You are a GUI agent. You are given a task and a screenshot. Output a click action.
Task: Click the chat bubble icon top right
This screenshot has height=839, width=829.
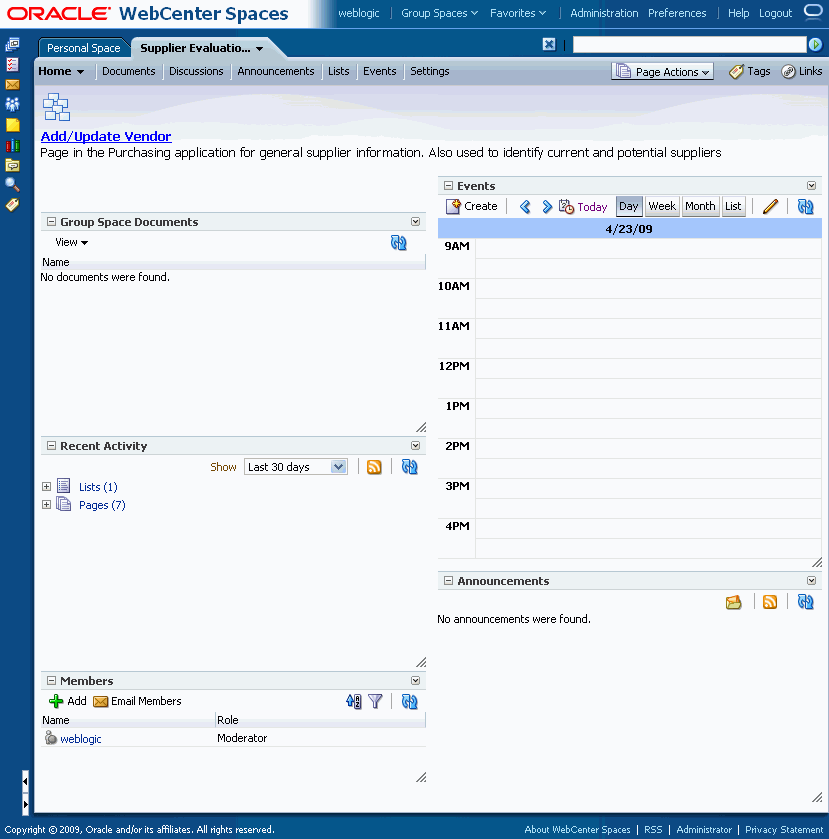pyautogui.click(x=813, y=12)
